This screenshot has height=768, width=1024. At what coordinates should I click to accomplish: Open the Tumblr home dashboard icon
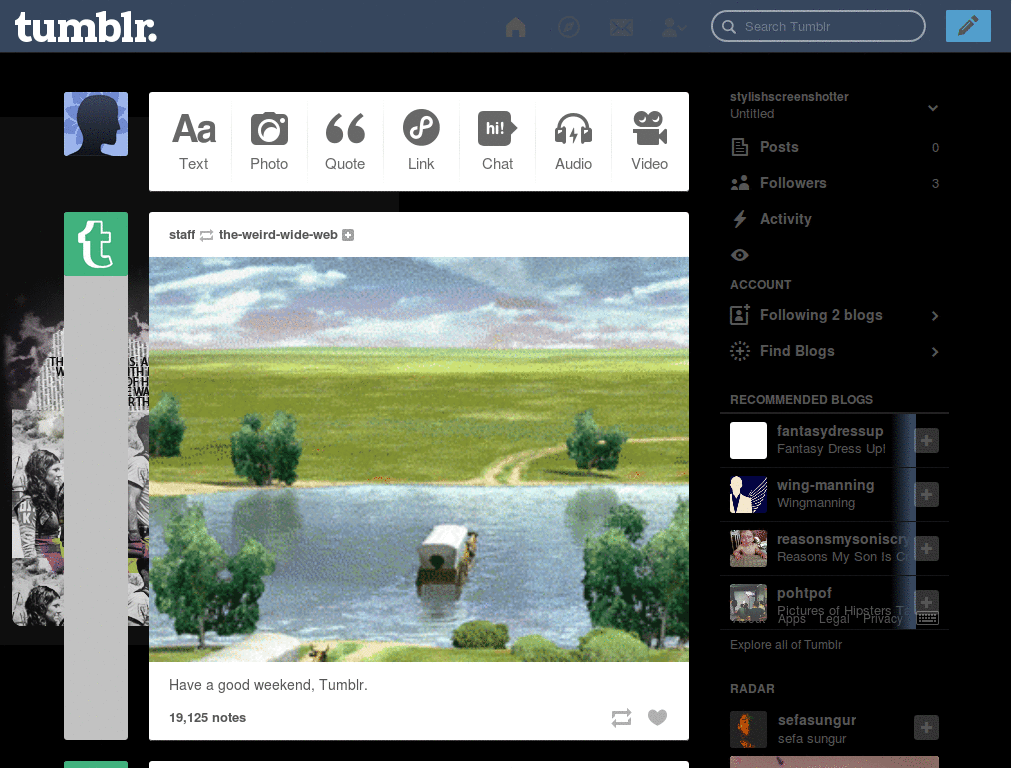coord(515,27)
